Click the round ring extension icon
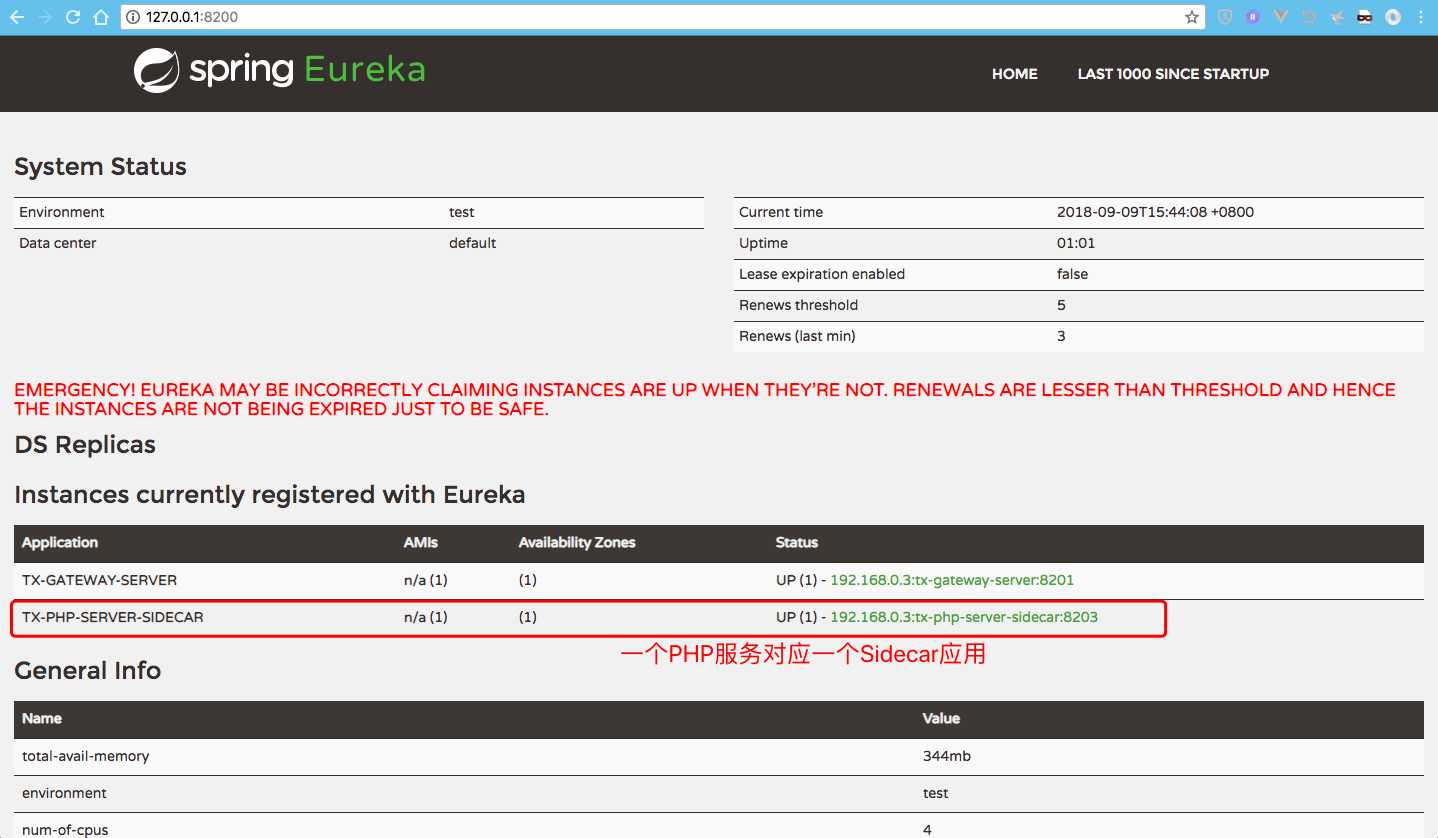 tap(1393, 17)
